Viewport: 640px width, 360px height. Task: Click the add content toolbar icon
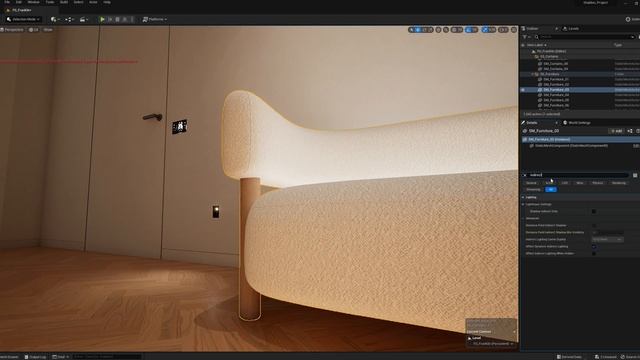pyautogui.click(x=55, y=19)
